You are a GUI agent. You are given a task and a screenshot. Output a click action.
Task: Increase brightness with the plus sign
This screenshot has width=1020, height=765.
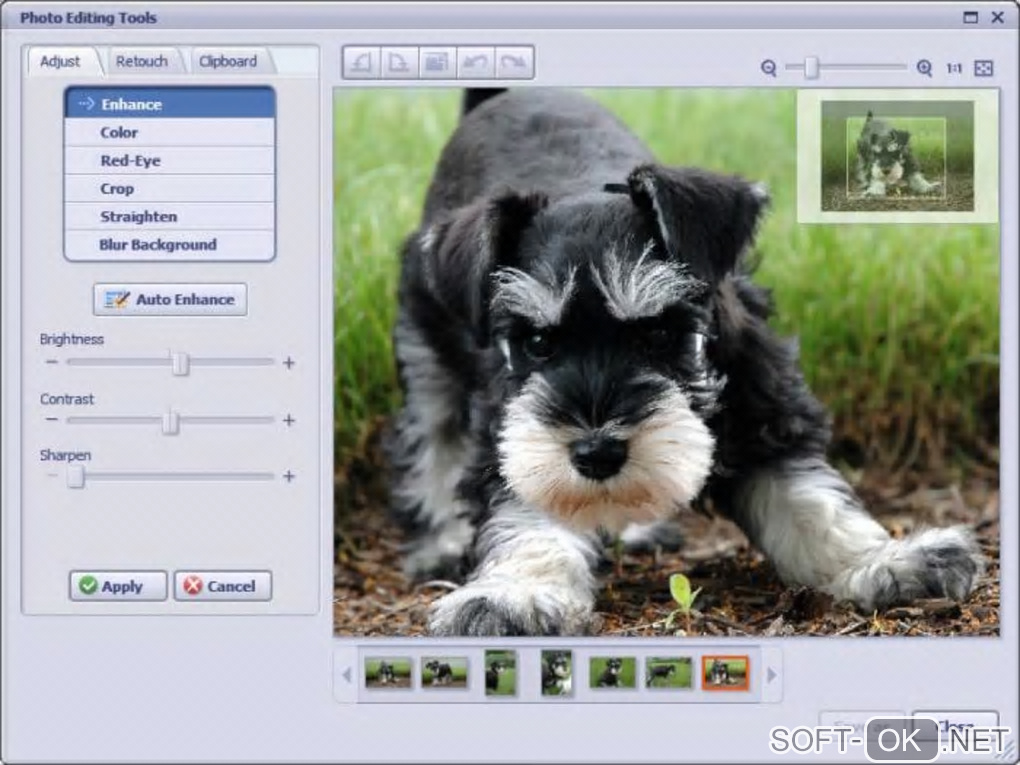point(289,362)
